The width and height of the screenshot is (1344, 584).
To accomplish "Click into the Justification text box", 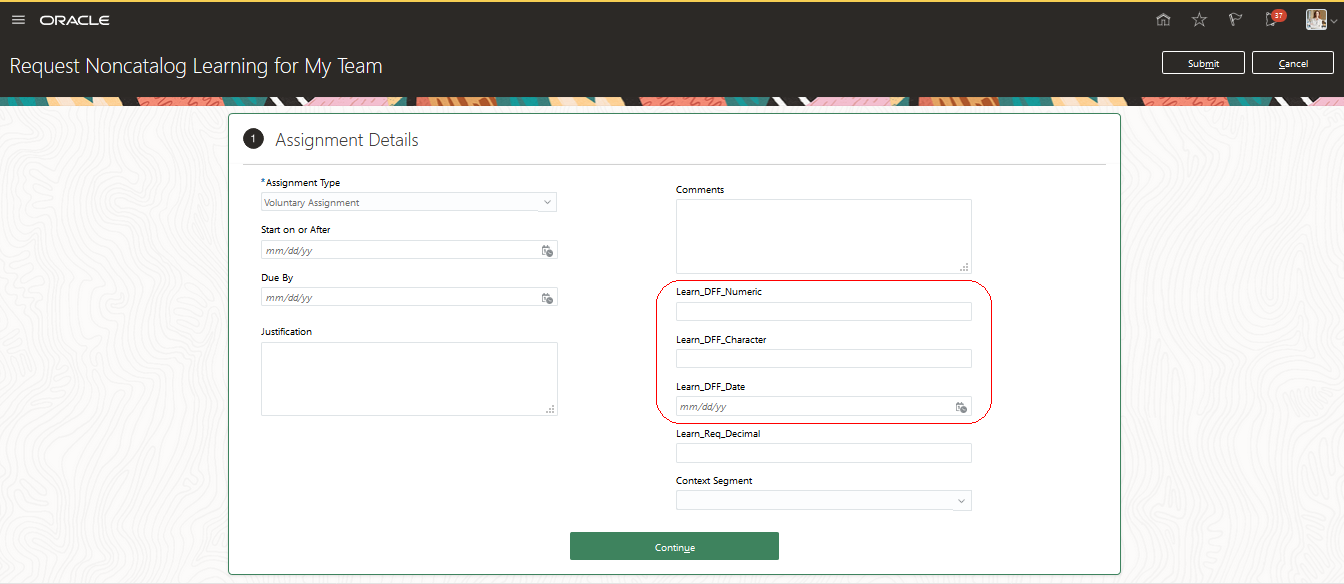I will coord(409,378).
